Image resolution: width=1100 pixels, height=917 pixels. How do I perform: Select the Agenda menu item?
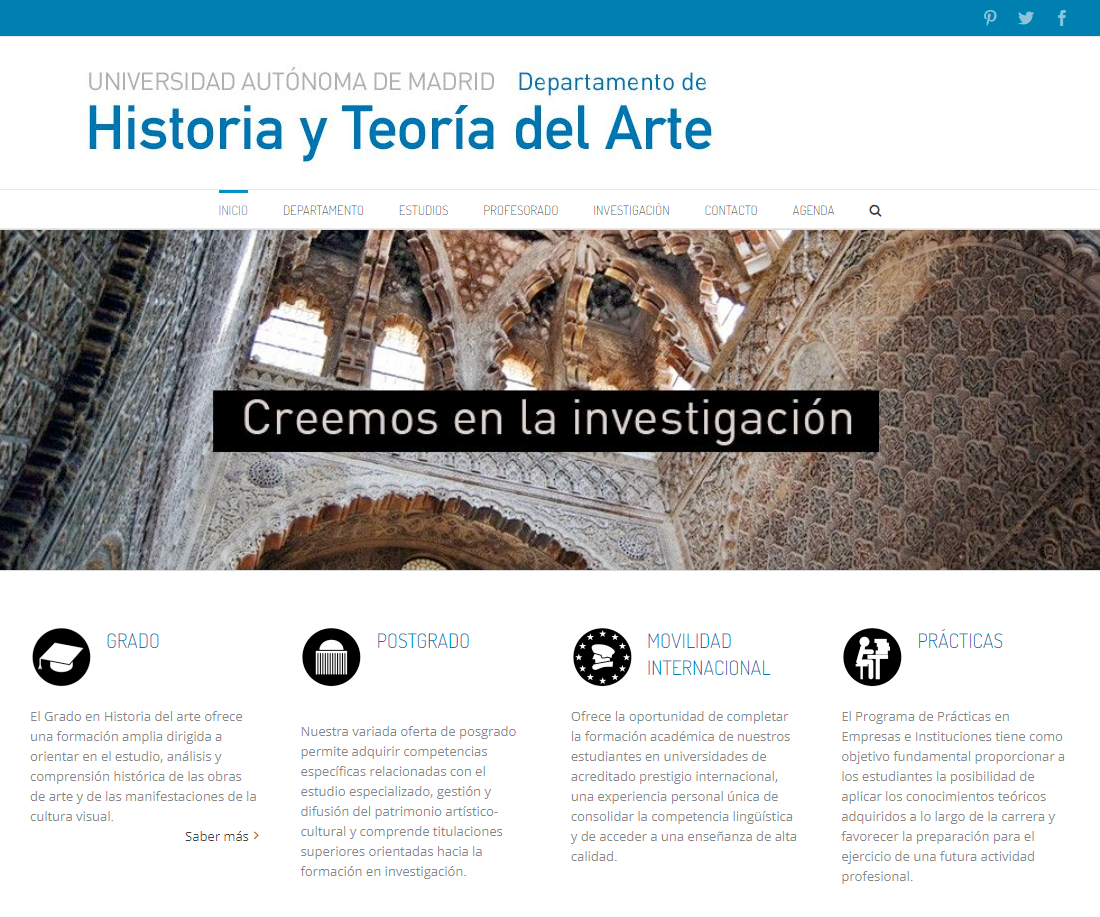(813, 210)
